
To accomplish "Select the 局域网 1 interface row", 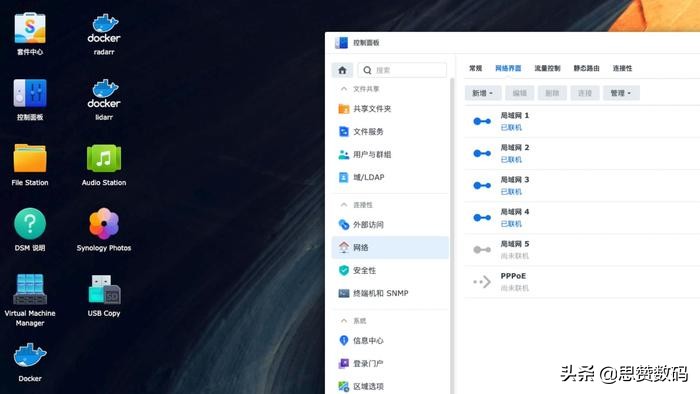I will [582, 121].
